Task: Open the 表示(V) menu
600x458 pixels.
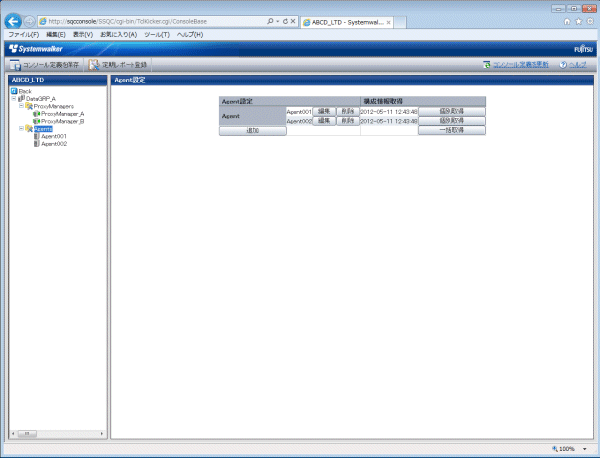Action: [83, 35]
